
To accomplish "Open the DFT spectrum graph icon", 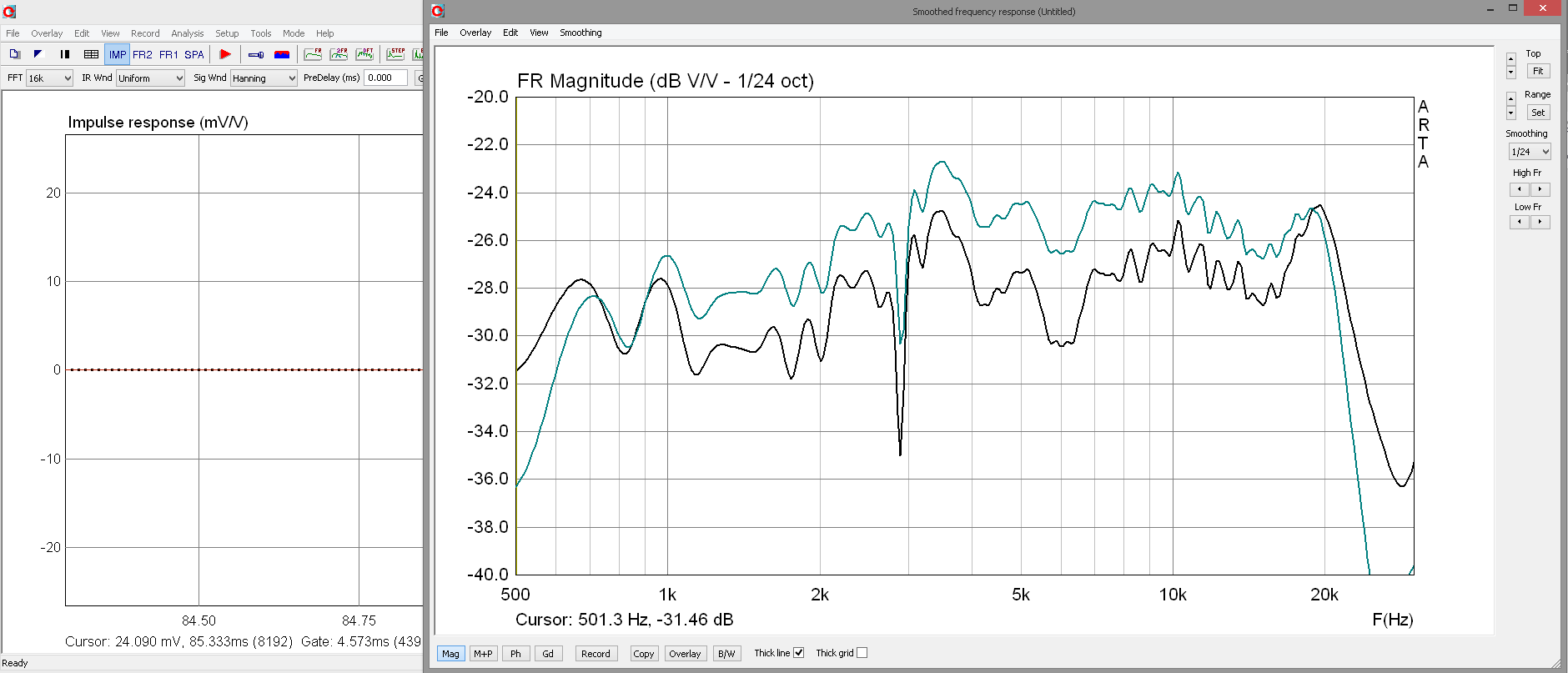I will (x=364, y=54).
